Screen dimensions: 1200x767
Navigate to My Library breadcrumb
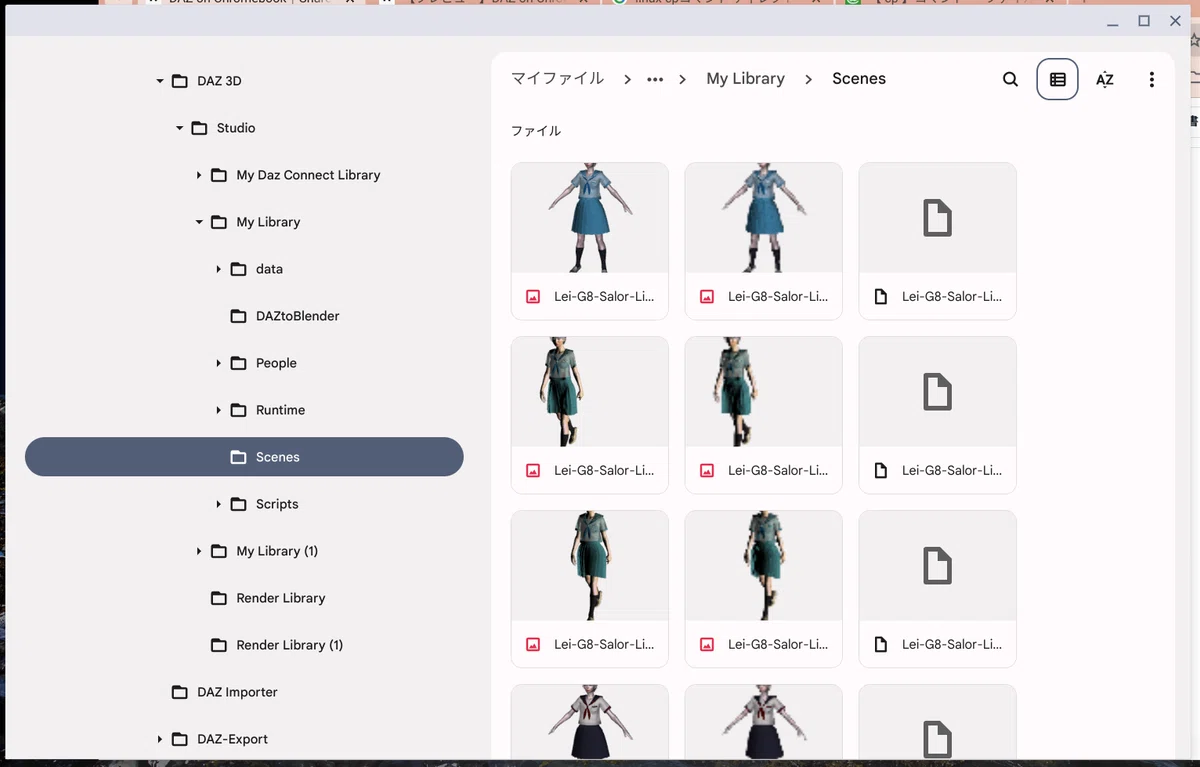745,79
